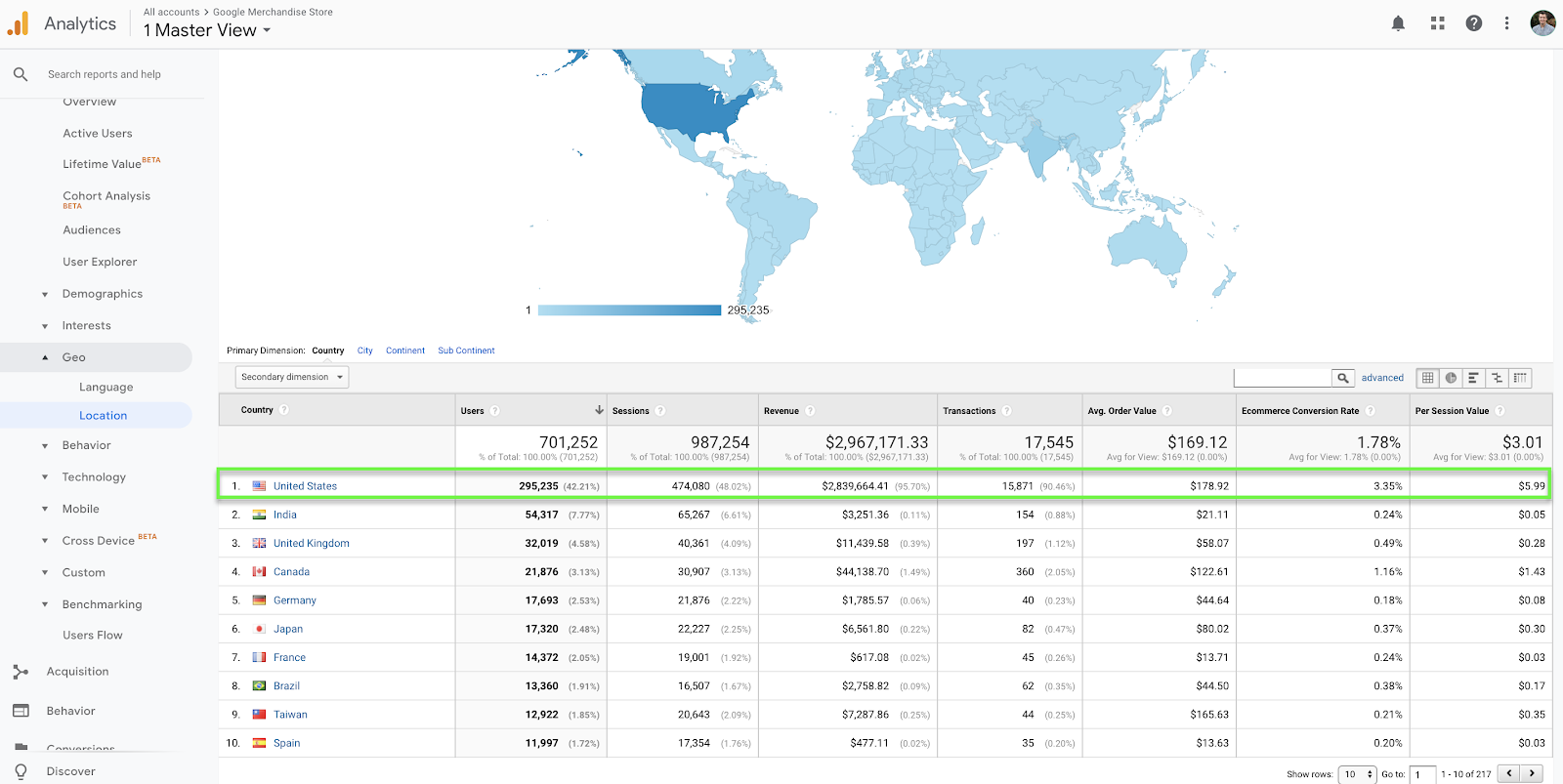
Task: Collapse the Geo section
Action: point(45,357)
